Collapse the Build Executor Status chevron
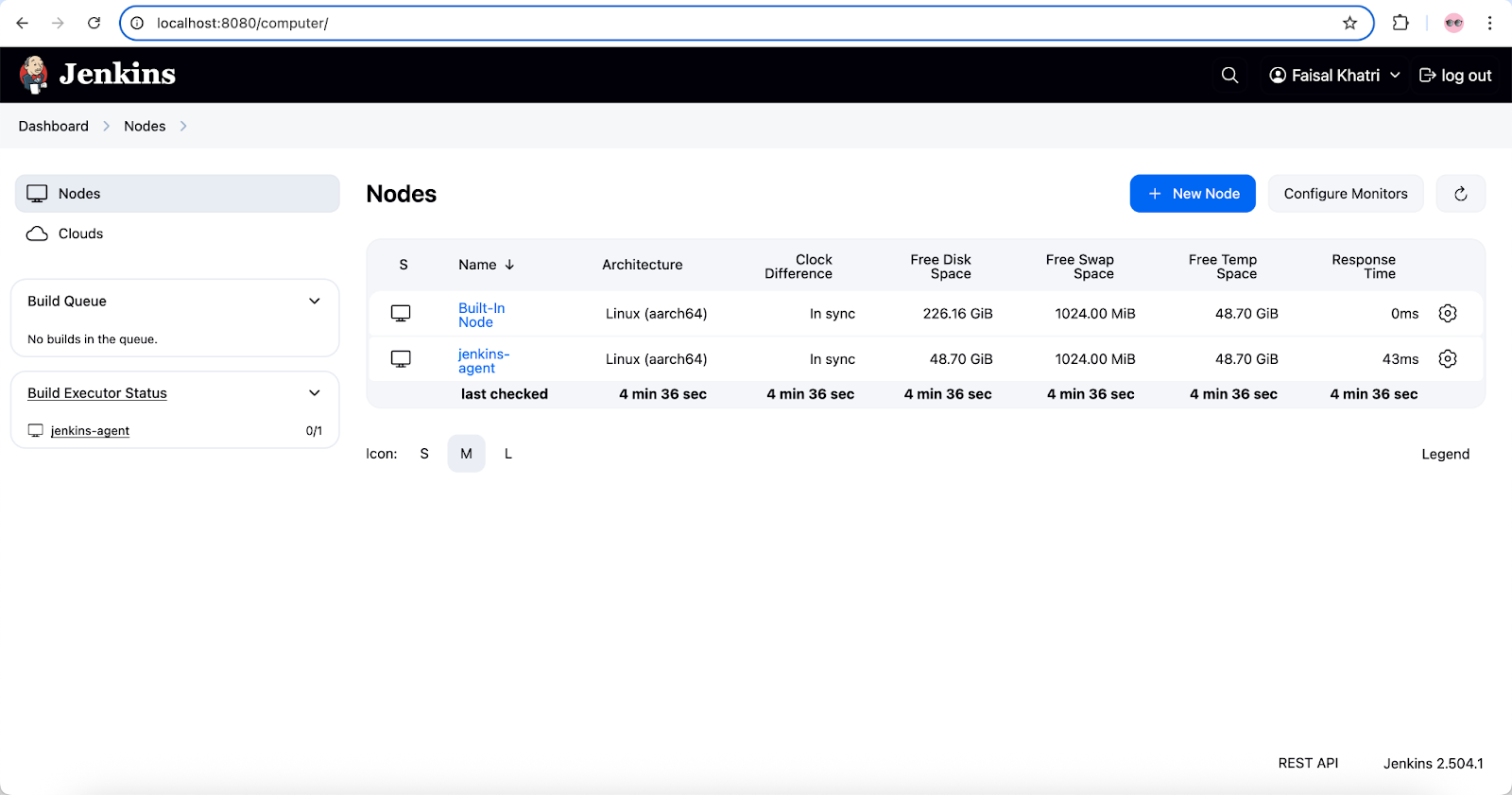This screenshot has height=795, width=1512. (x=315, y=392)
